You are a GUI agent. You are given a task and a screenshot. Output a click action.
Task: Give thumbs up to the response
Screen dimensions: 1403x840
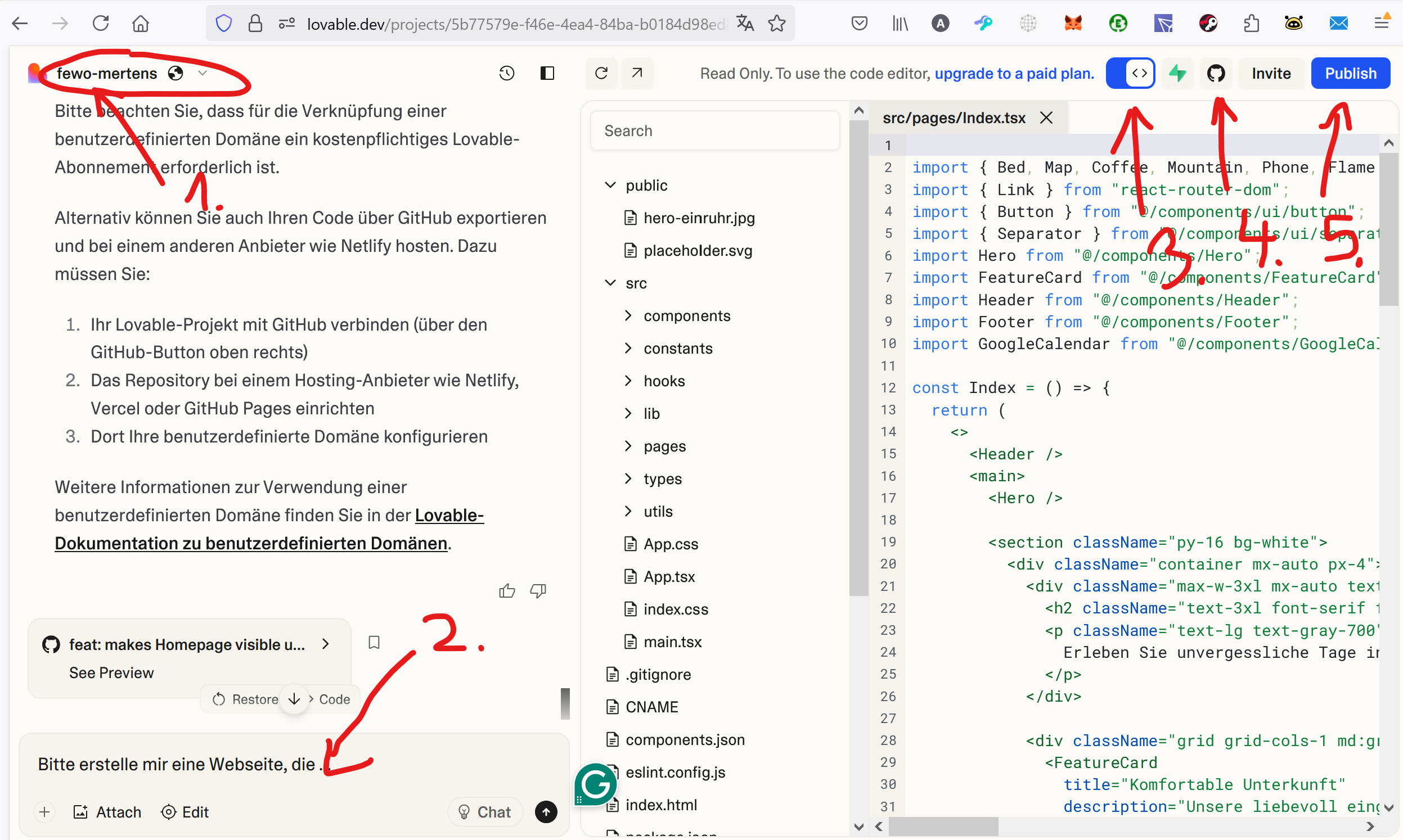(x=507, y=591)
